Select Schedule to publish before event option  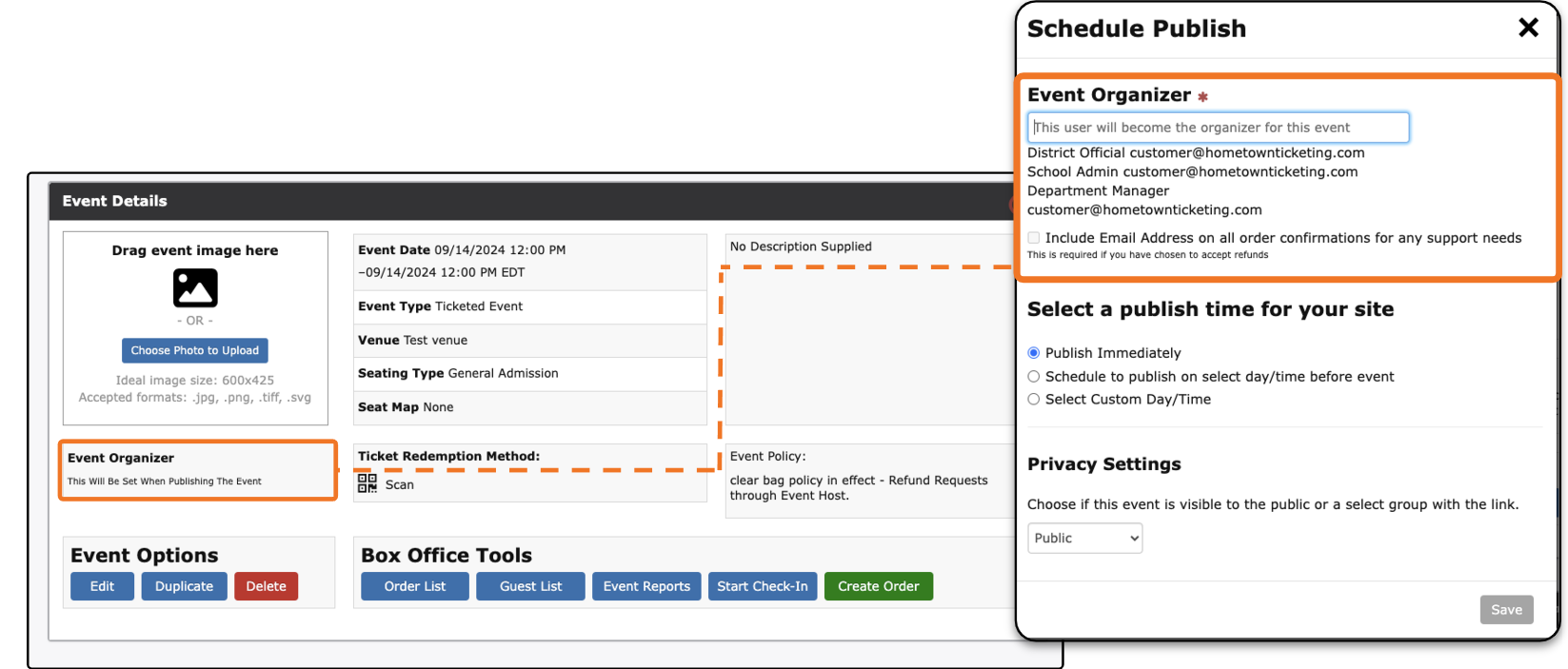[x=1034, y=377]
